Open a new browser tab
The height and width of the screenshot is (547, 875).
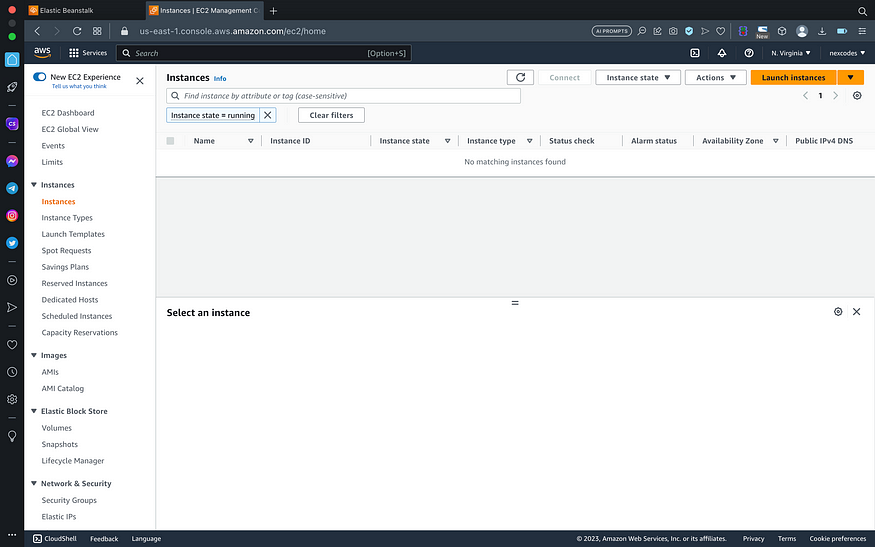273,11
